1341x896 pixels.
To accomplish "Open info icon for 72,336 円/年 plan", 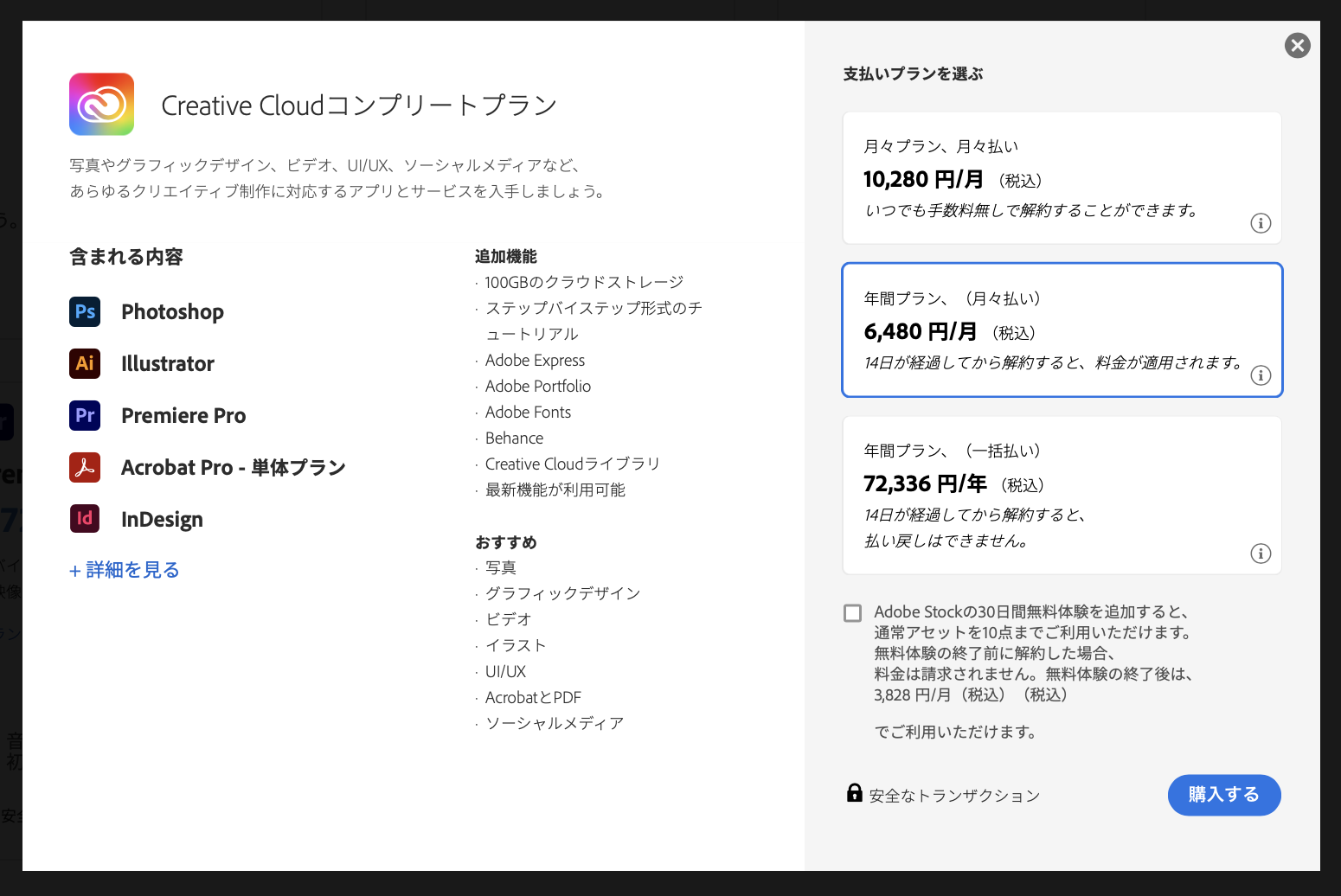I will [x=1261, y=554].
